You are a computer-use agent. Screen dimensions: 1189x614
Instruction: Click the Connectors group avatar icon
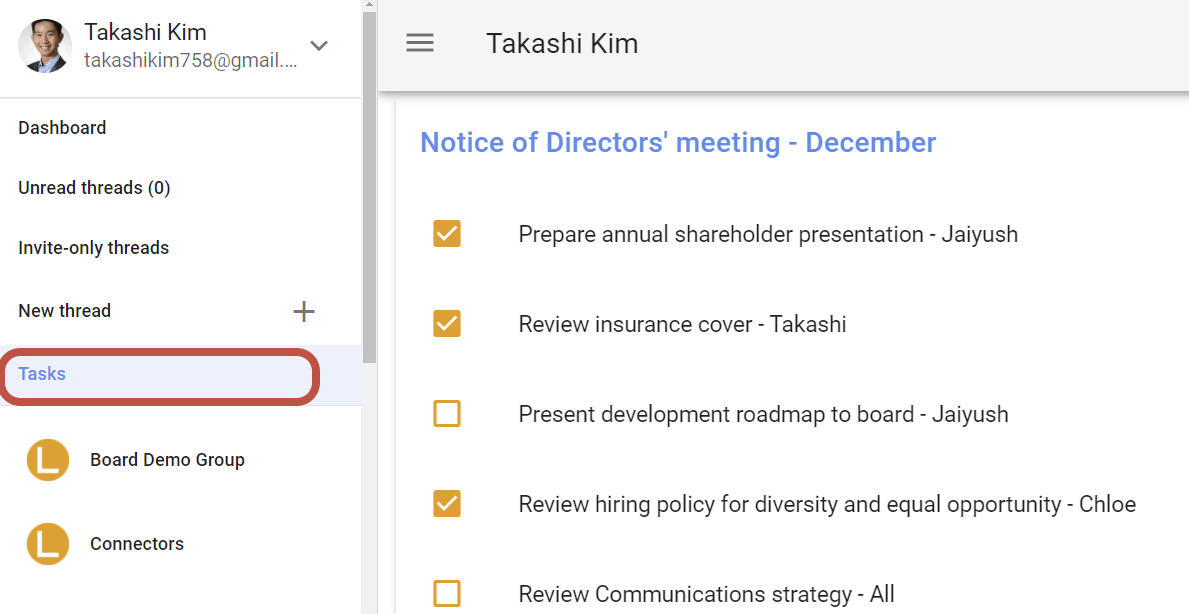(48, 544)
